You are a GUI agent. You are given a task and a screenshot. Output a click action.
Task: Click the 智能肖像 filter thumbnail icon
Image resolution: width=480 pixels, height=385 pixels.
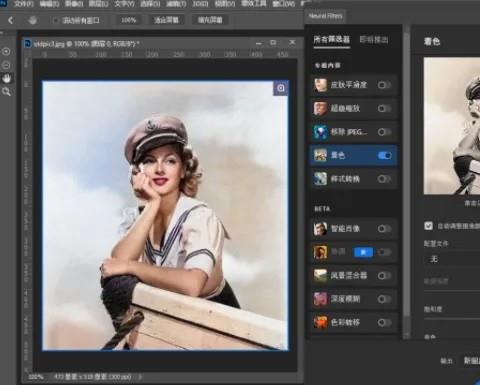320,229
